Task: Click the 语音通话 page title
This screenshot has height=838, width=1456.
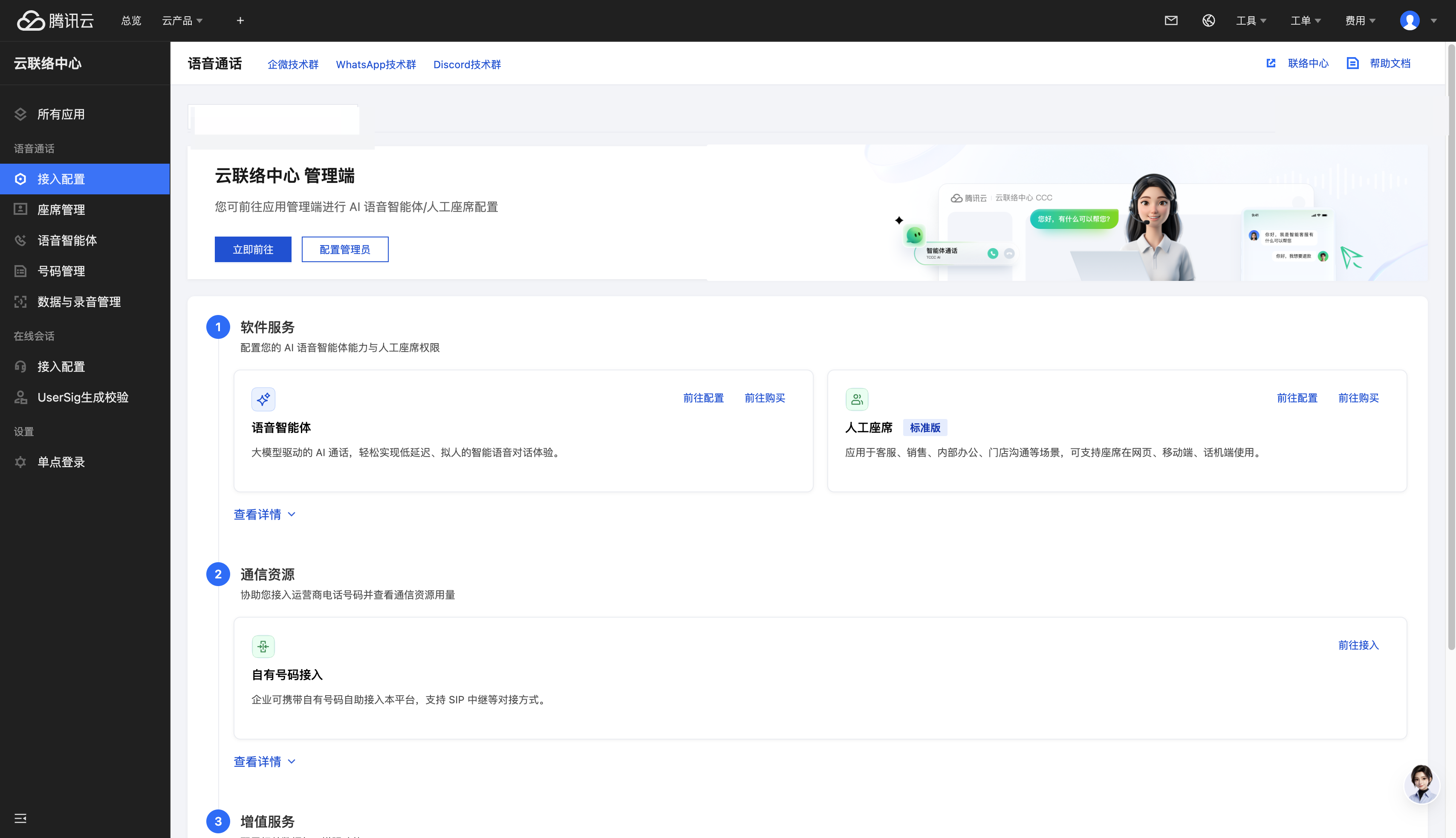Action: point(215,64)
